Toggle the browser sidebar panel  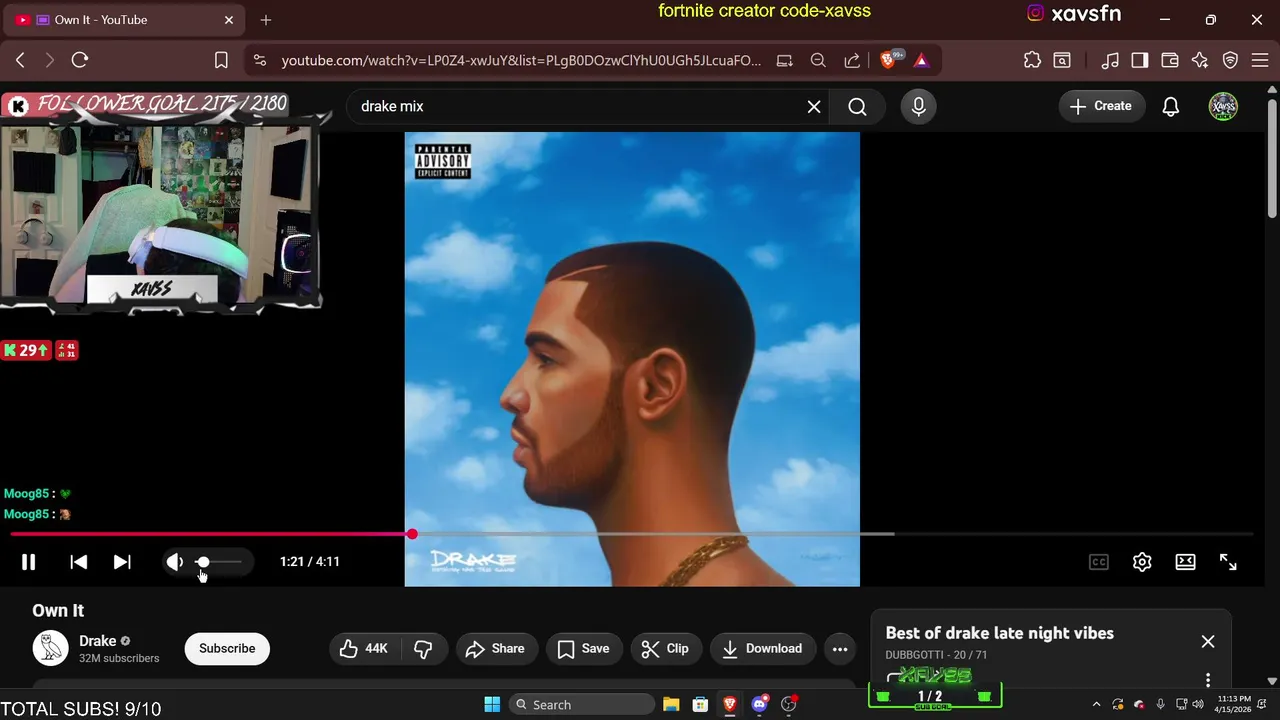(x=1139, y=60)
